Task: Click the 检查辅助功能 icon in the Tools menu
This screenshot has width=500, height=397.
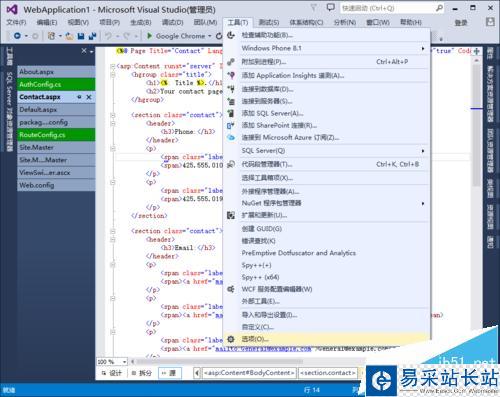Action: pyautogui.click(x=231, y=35)
